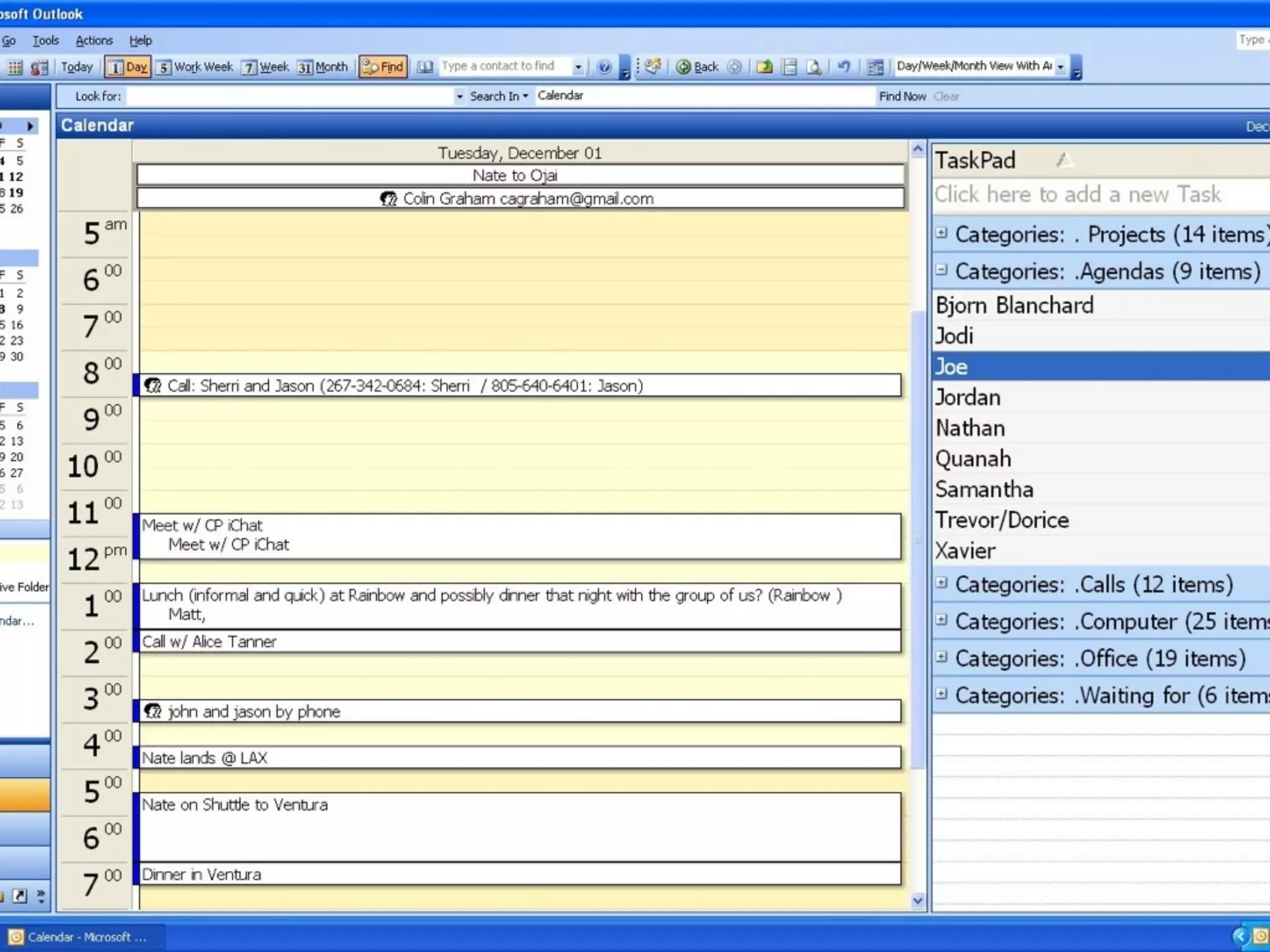Click the Print Preview magnifier icon
Viewport: 1270px width, 952px height.
pyautogui.click(x=814, y=67)
